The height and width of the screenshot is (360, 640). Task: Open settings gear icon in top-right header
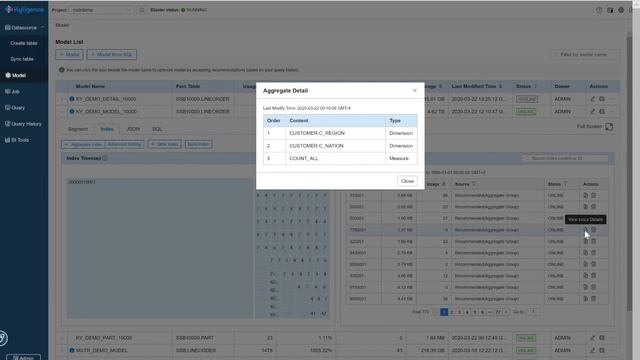621,10
